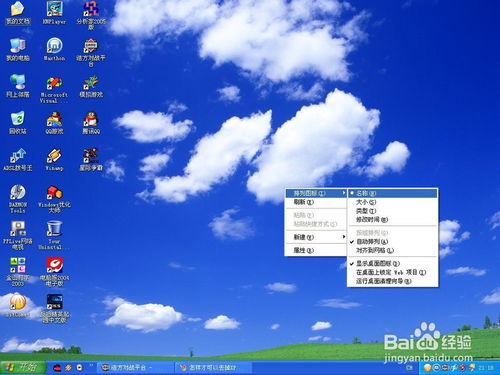The image size is (500, 375).
Task: Launch the Maxthon browser shortcut
Action: [x=54, y=49]
